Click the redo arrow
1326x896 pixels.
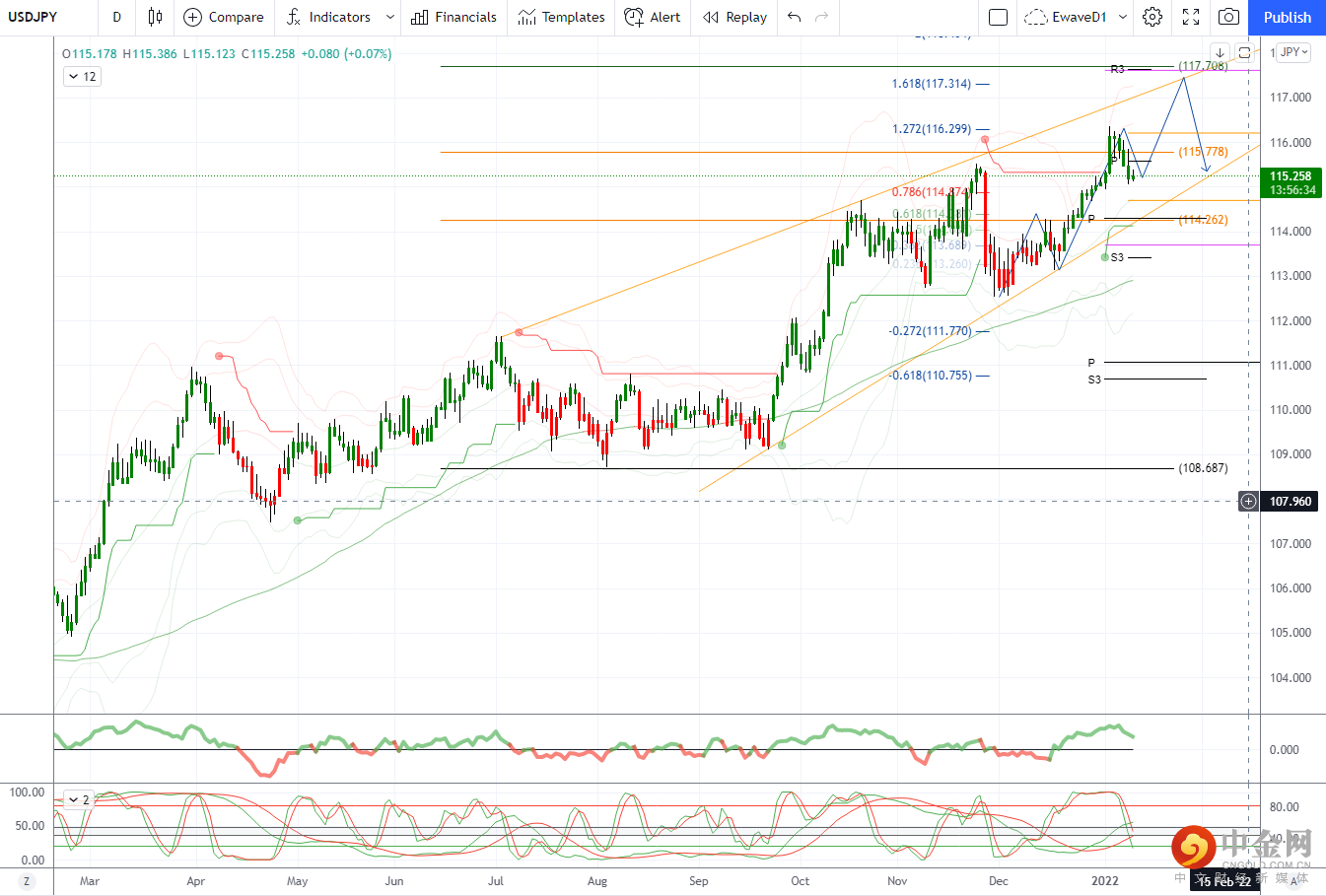point(821,17)
